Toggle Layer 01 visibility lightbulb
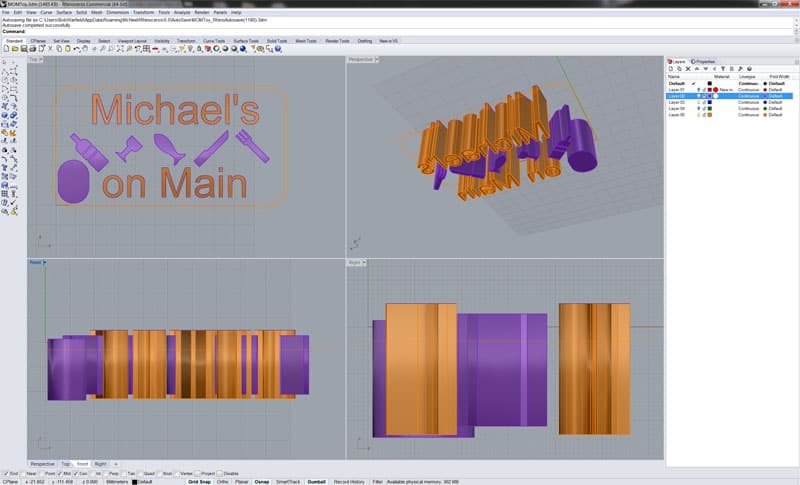800x485 pixels. pos(698,90)
